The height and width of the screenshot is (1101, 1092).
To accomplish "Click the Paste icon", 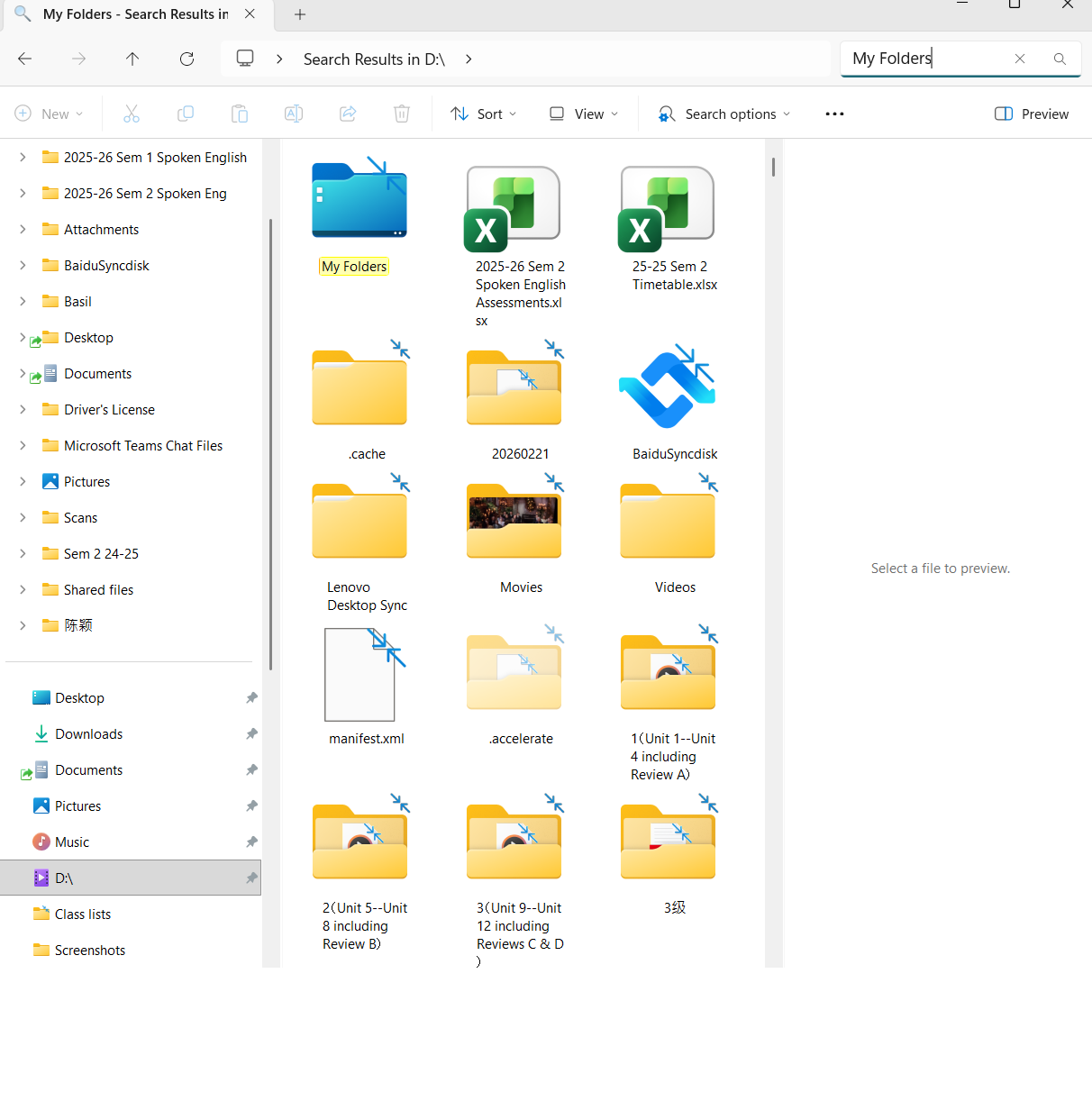I will coord(239,114).
